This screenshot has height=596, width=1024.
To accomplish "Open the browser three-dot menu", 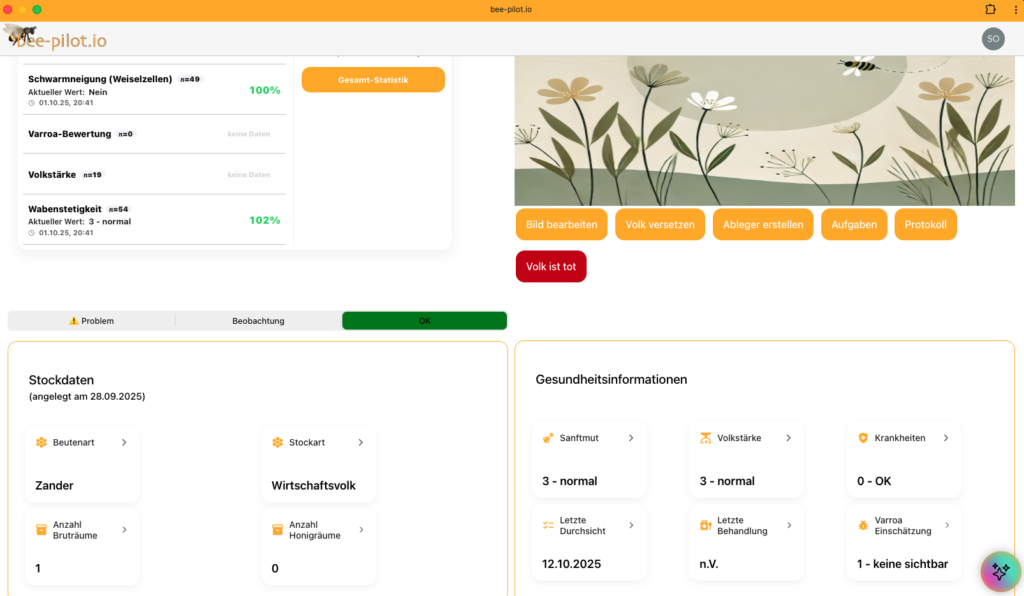I will pyautogui.click(x=1015, y=9).
